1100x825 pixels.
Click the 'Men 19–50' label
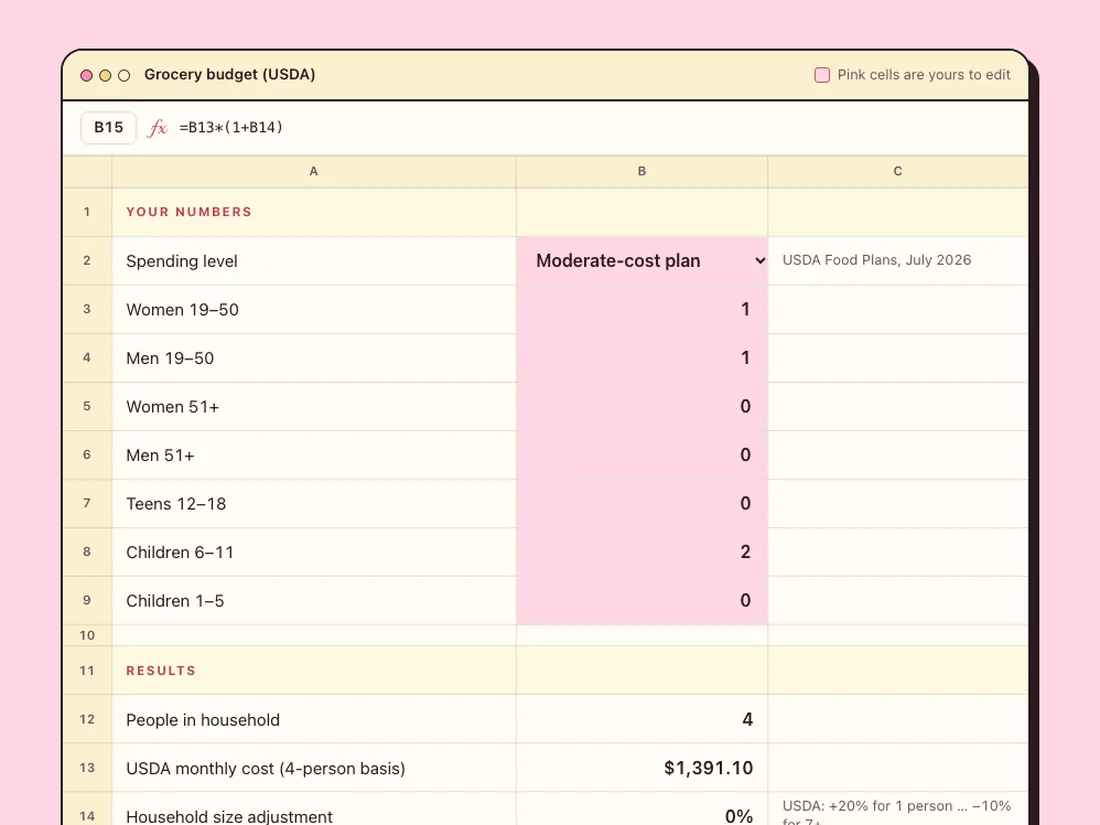[170, 358]
